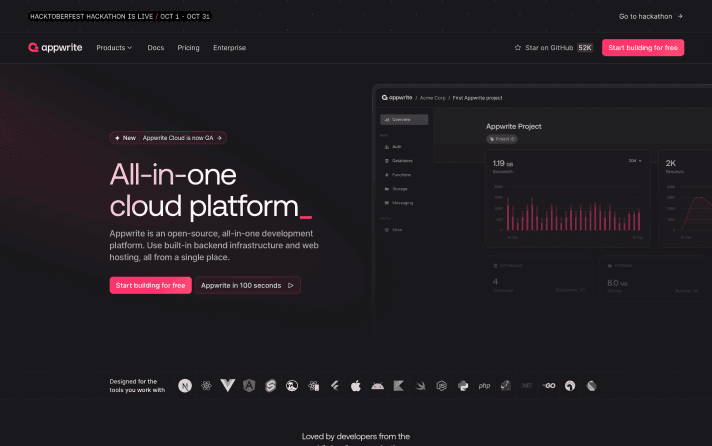This screenshot has width=712, height=446.
Task: Click the Appwrite logo in the navbar
Action: 55,48
